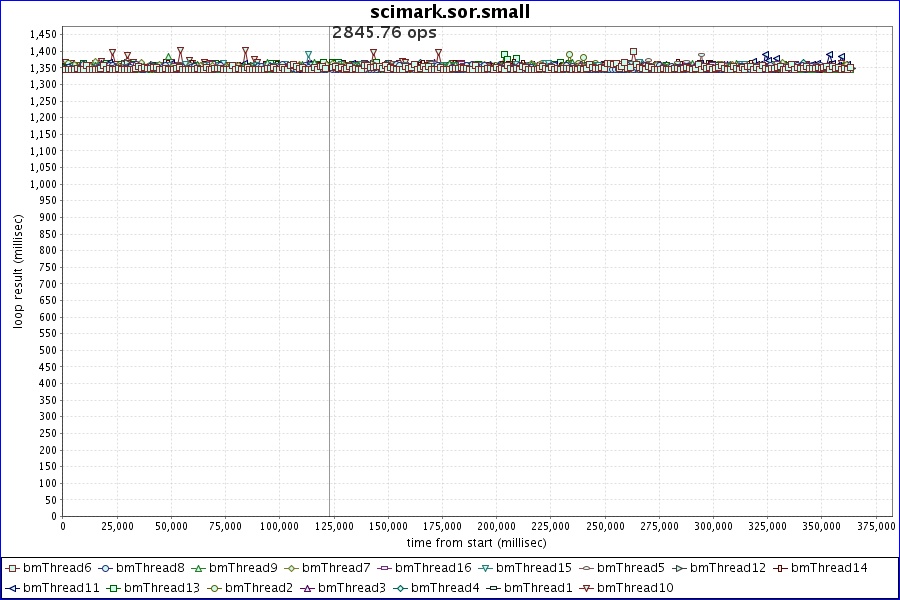
Task: Click the bmThread7 diamond legend marker
Action: [x=291, y=568]
